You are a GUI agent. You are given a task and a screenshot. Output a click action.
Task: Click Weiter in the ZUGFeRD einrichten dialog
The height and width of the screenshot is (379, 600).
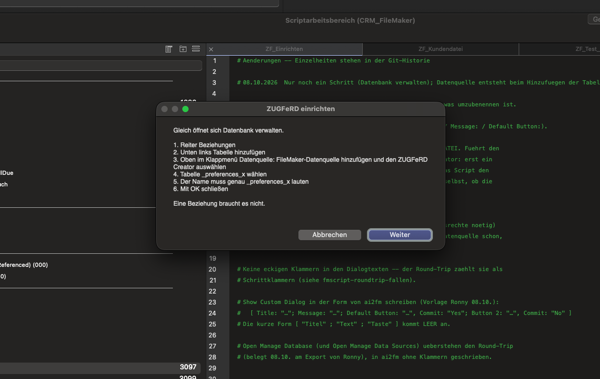(400, 235)
